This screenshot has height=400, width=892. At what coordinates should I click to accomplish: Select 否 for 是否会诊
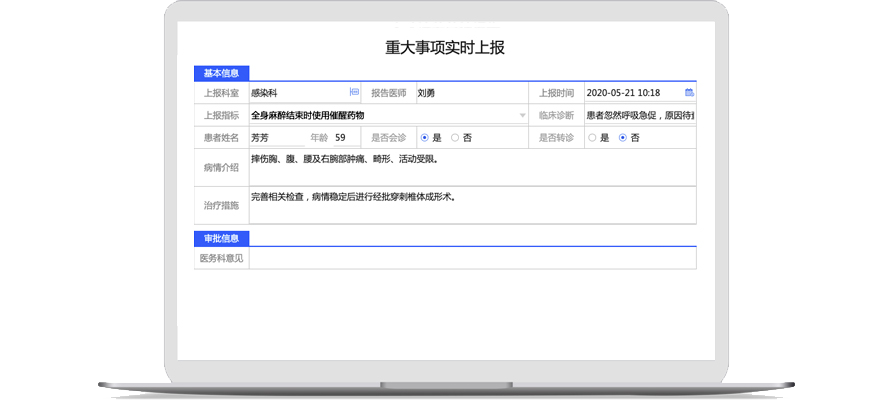[x=455, y=138]
